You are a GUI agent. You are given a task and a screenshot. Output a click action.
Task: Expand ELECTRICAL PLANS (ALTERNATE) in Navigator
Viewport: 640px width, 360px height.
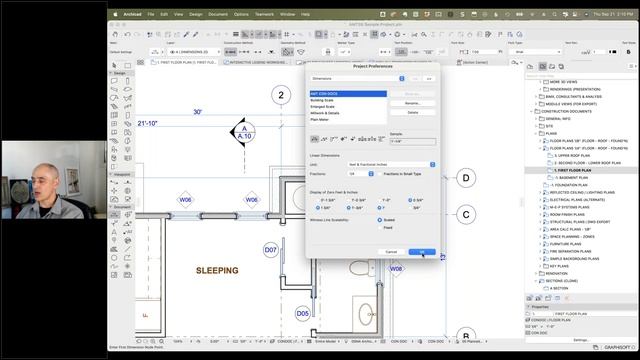[x=540, y=200]
